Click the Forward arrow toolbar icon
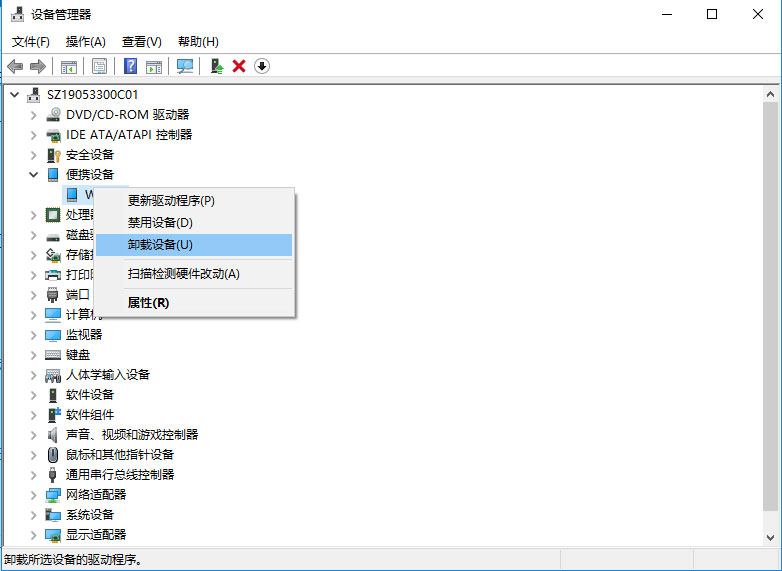 [x=38, y=66]
